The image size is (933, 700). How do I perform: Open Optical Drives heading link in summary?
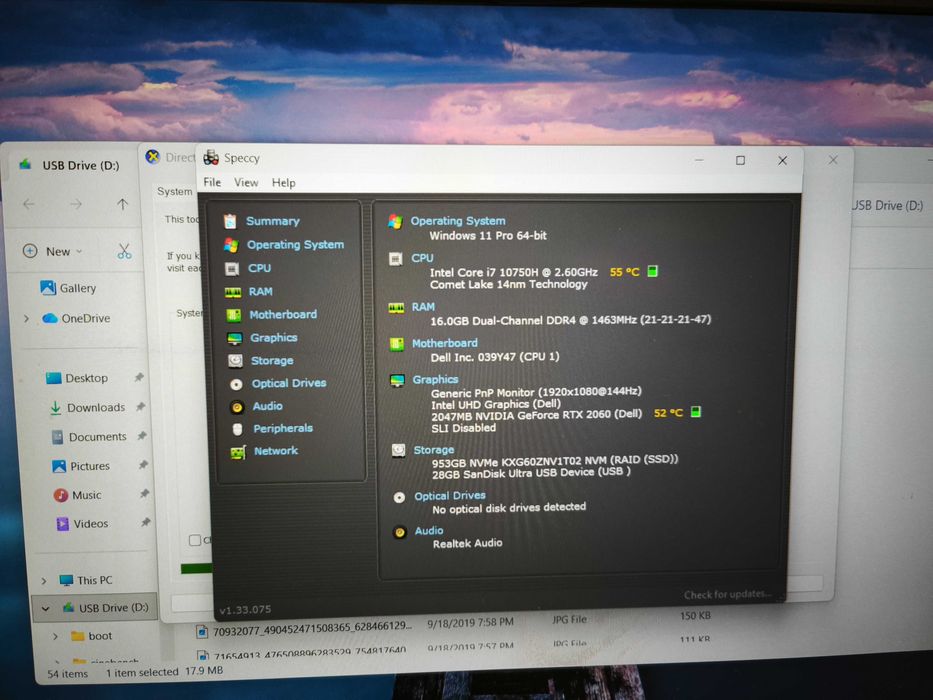click(449, 496)
